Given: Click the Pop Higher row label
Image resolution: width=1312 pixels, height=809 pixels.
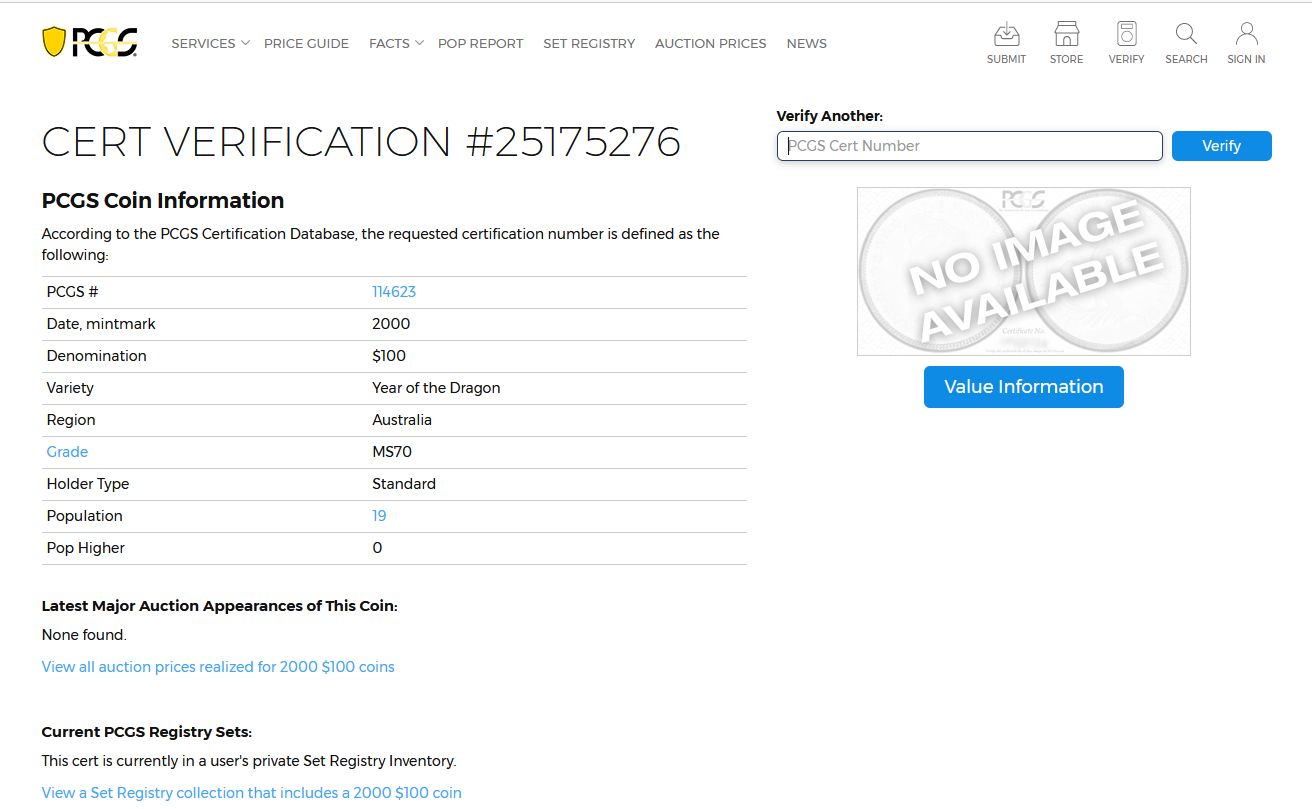Looking at the screenshot, I should click(x=86, y=548).
